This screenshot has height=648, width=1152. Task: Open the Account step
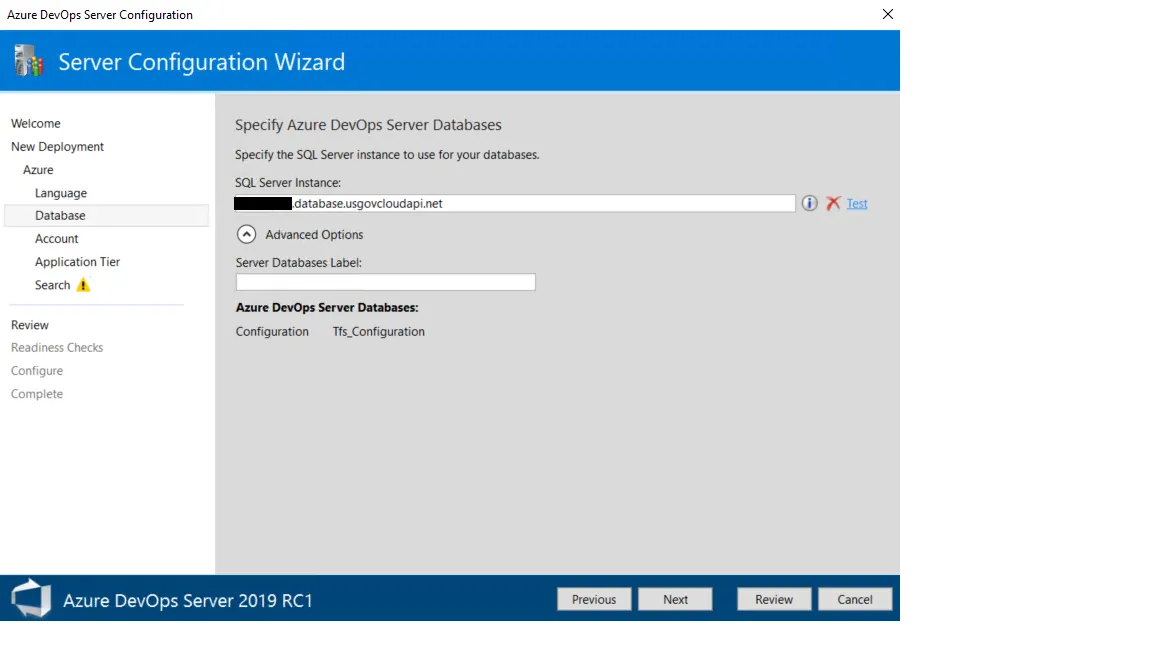click(x=57, y=239)
